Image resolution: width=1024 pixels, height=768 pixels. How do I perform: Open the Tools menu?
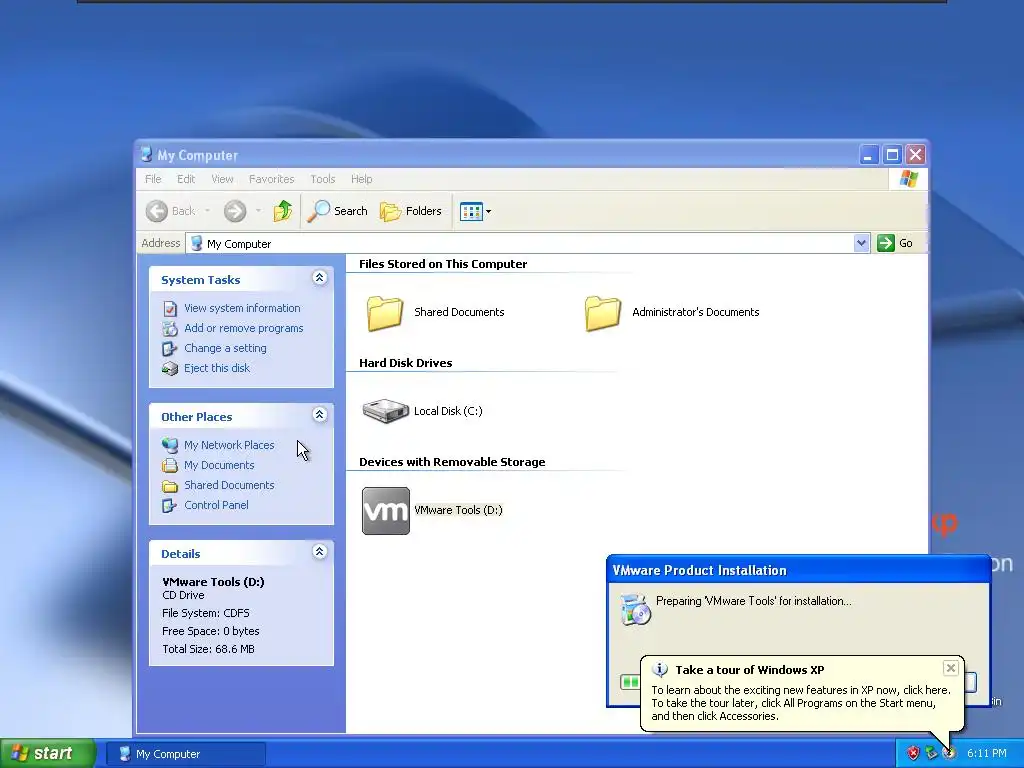(323, 179)
